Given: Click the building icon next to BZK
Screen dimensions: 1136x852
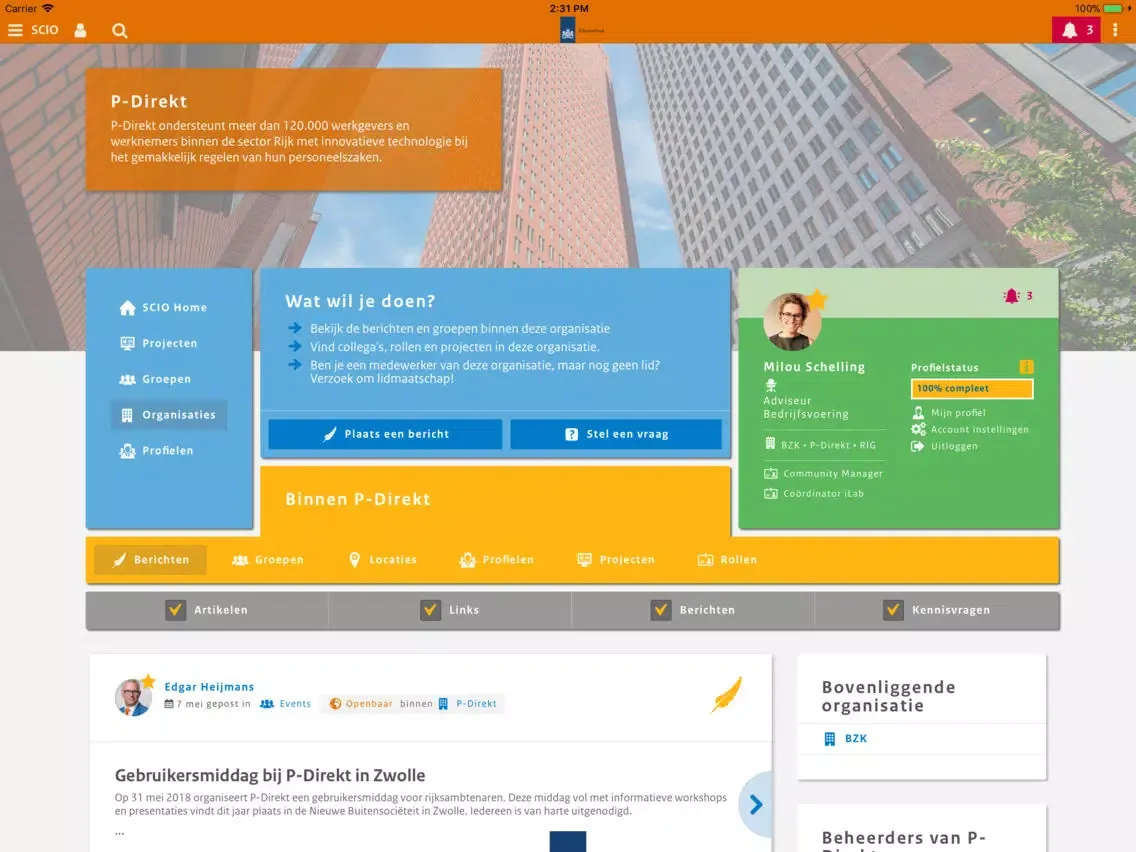Looking at the screenshot, I should tap(830, 739).
